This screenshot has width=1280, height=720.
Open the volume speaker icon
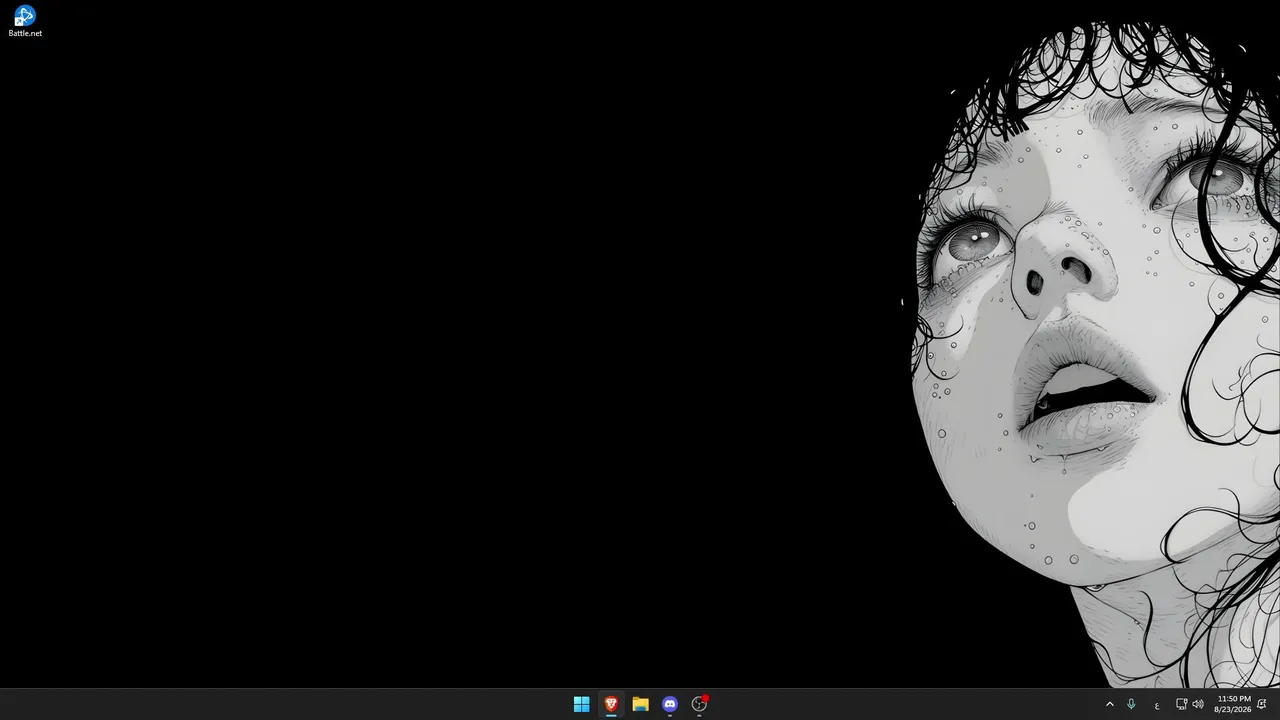tap(1198, 704)
